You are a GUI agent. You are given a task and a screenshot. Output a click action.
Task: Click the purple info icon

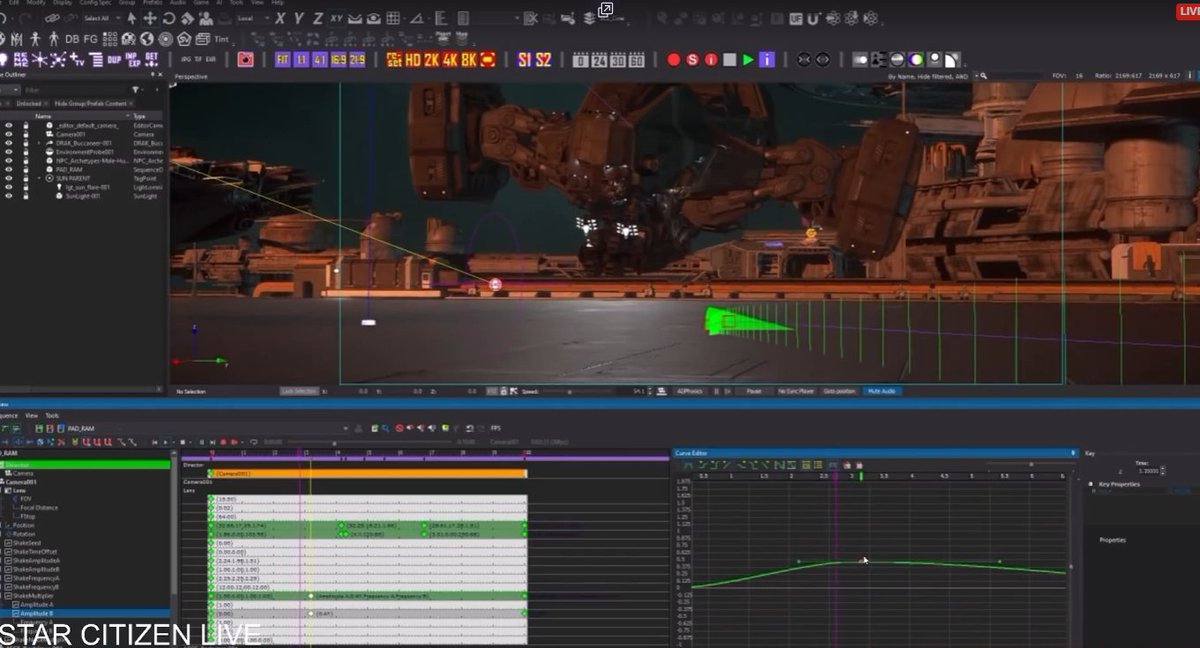pyautogui.click(x=767, y=60)
